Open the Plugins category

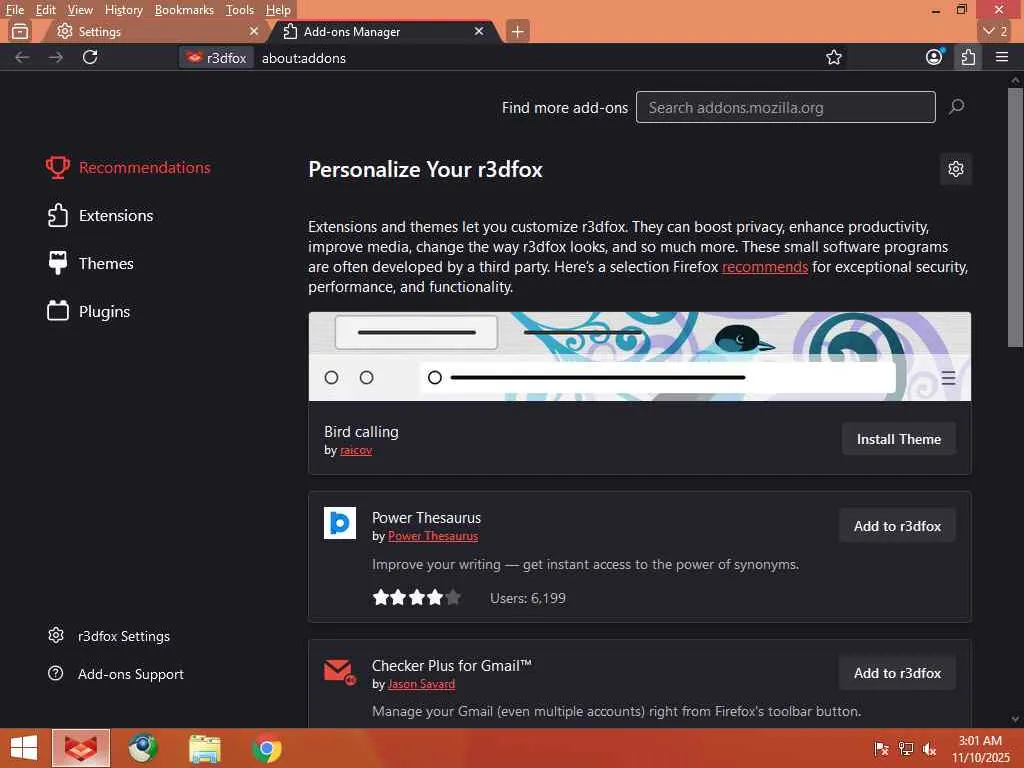click(x=88, y=312)
